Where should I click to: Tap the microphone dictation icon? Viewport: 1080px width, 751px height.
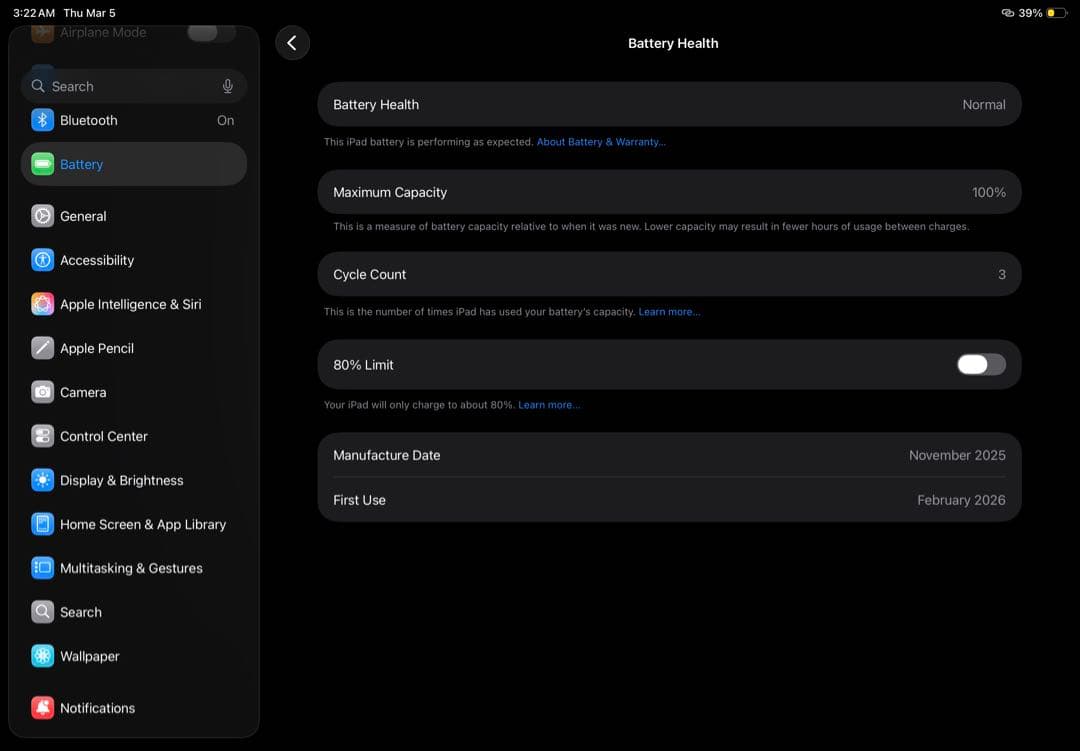[227, 86]
